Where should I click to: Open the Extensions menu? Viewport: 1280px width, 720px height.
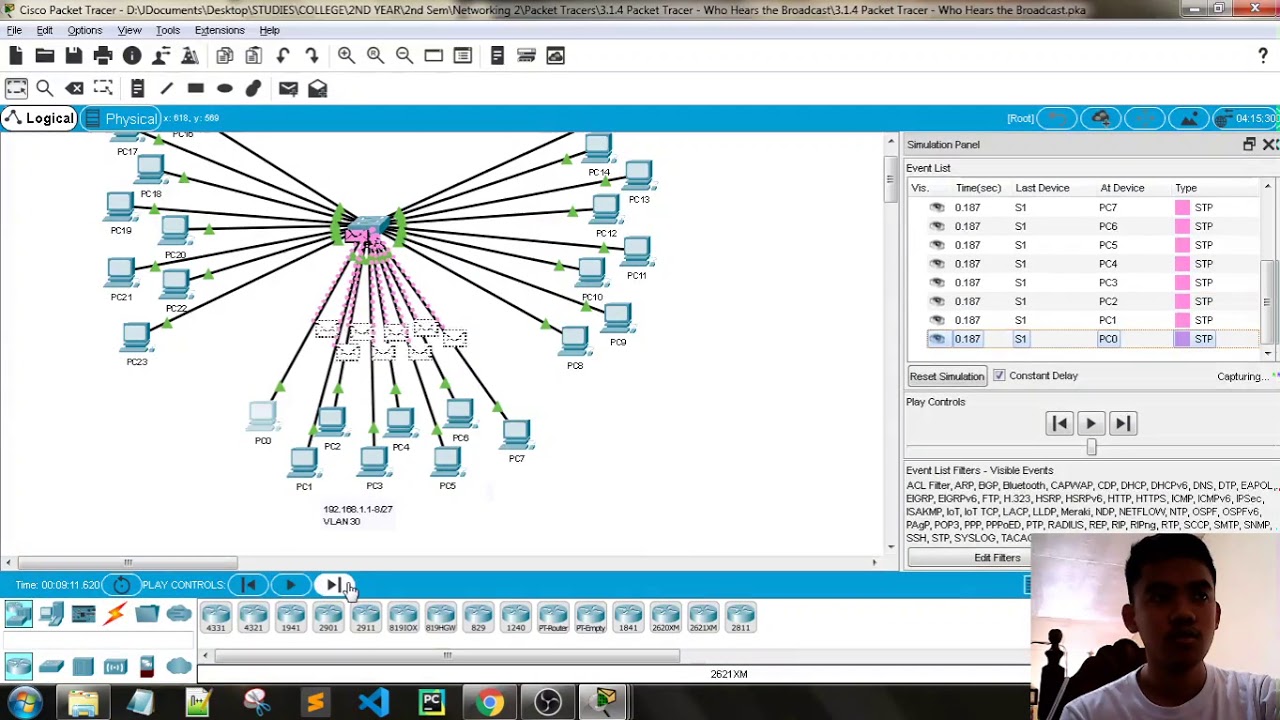click(x=219, y=30)
